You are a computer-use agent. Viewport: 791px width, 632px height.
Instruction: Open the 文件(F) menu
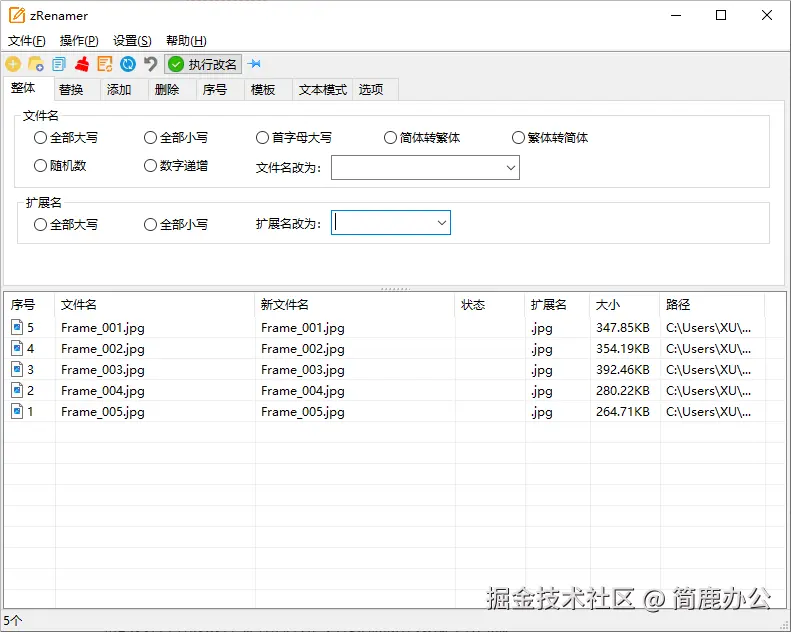coord(27,41)
